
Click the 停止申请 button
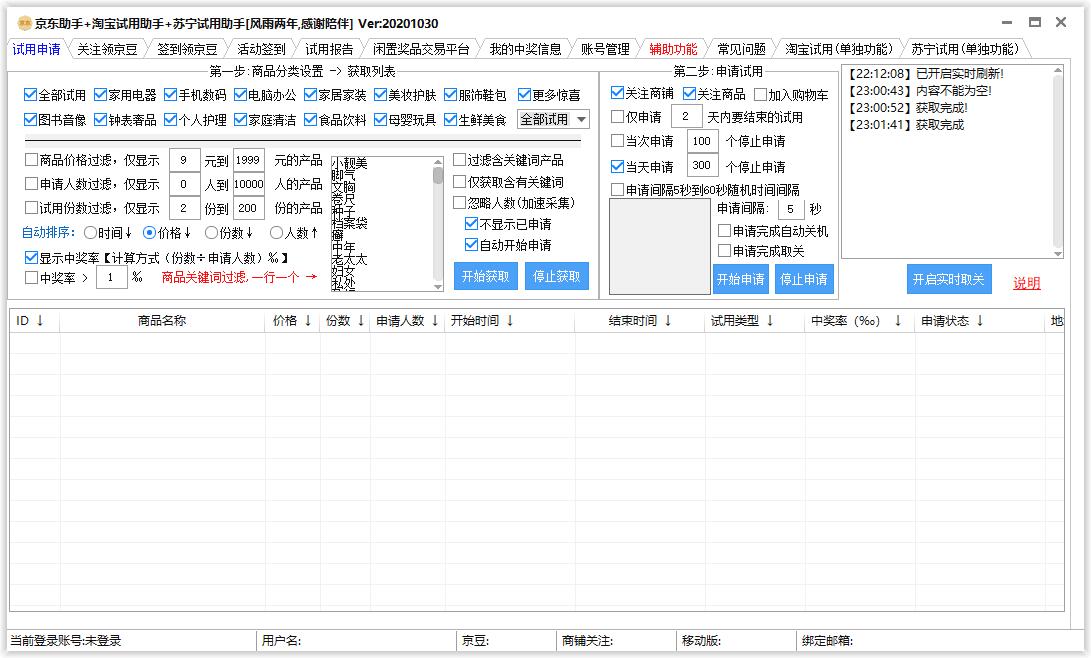(x=804, y=279)
